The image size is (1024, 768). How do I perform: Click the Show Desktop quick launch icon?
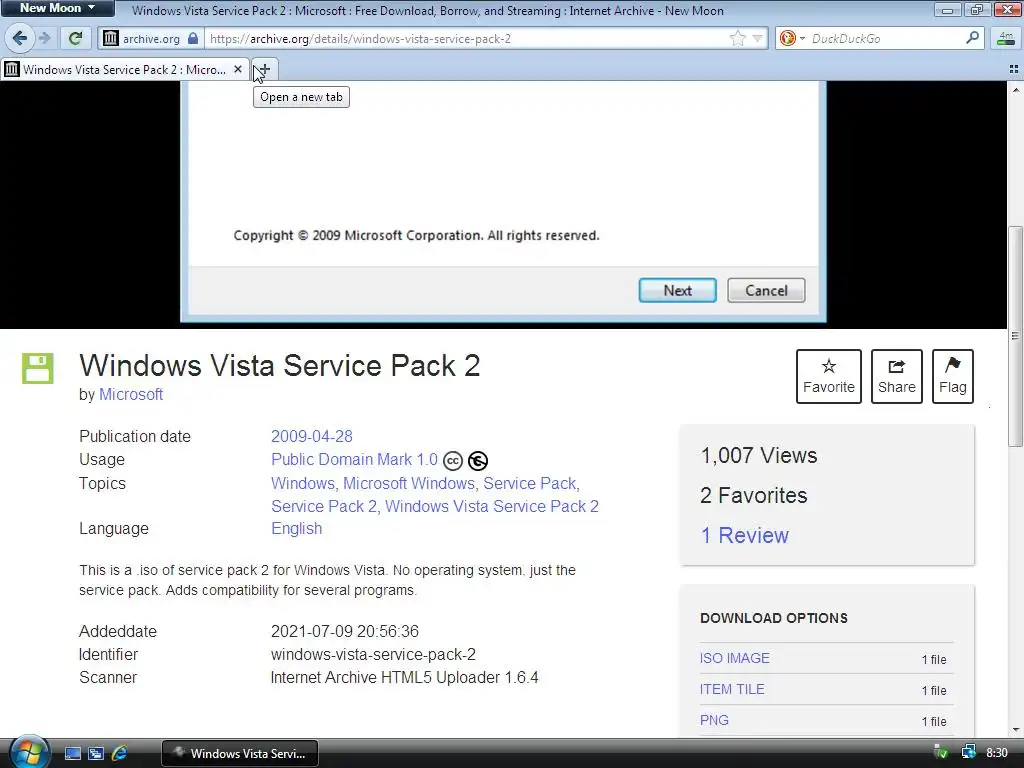[72, 754]
